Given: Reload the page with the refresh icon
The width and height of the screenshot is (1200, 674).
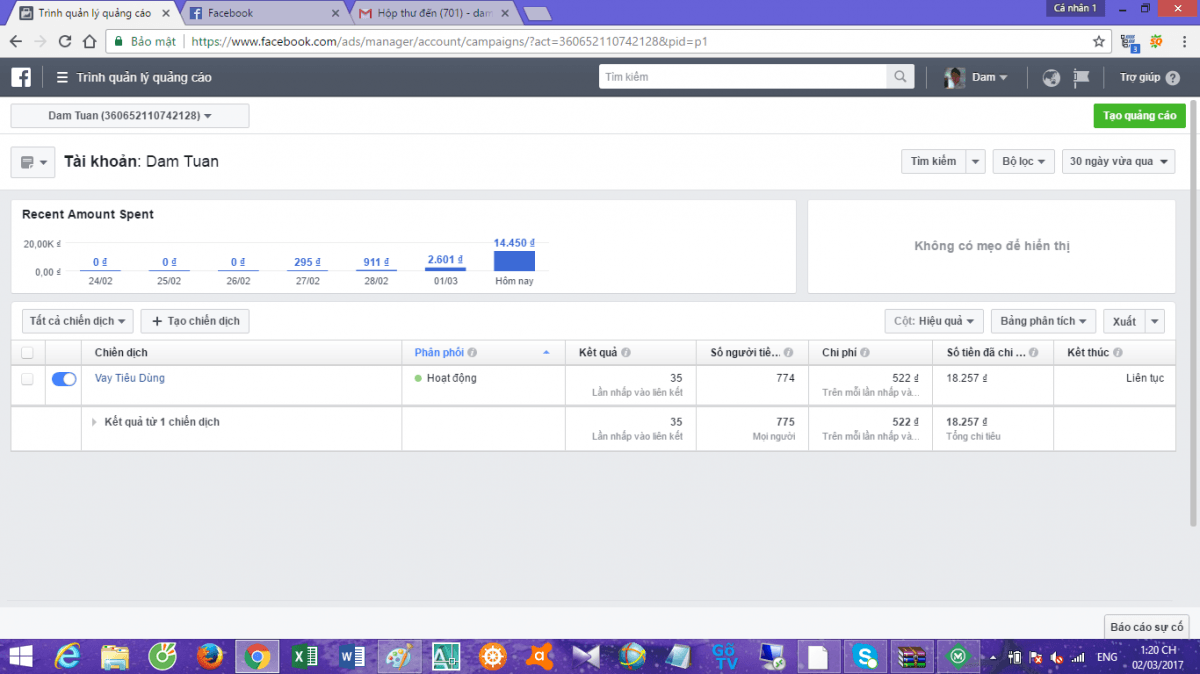Looking at the screenshot, I should [65, 42].
